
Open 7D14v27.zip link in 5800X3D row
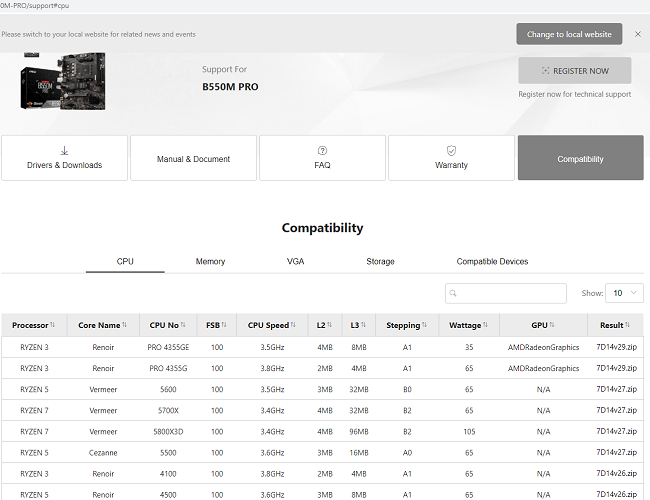click(x=616, y=432)
